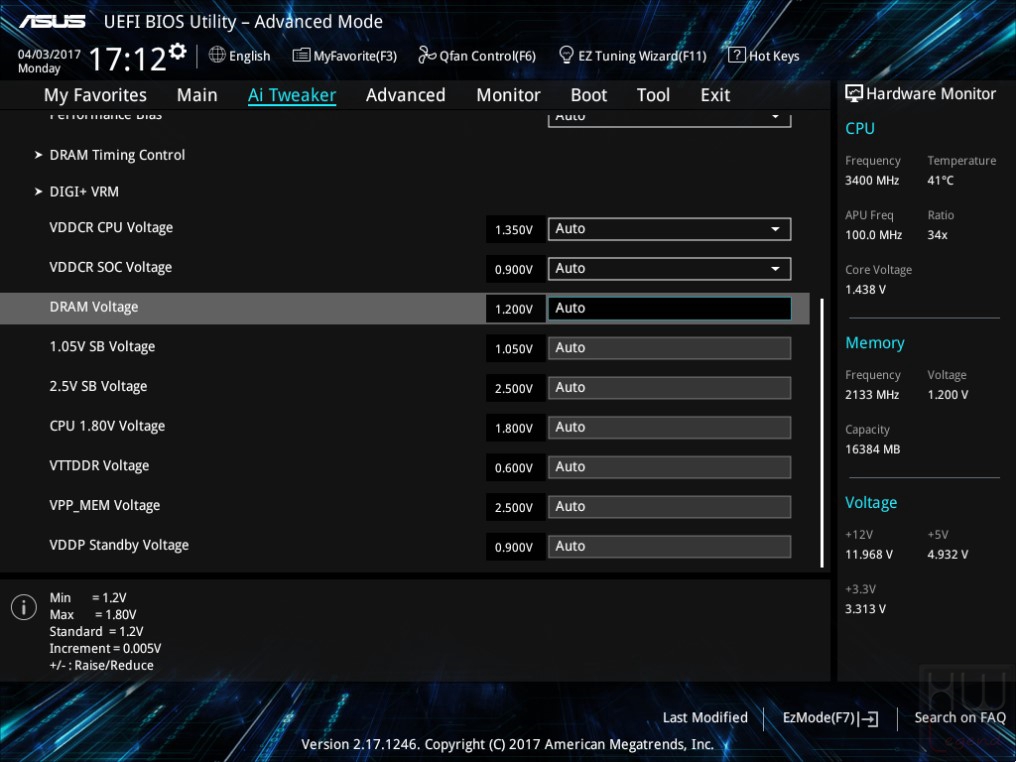Open VDDCR SOC Voltage dropdown

[x=669, y=268]
